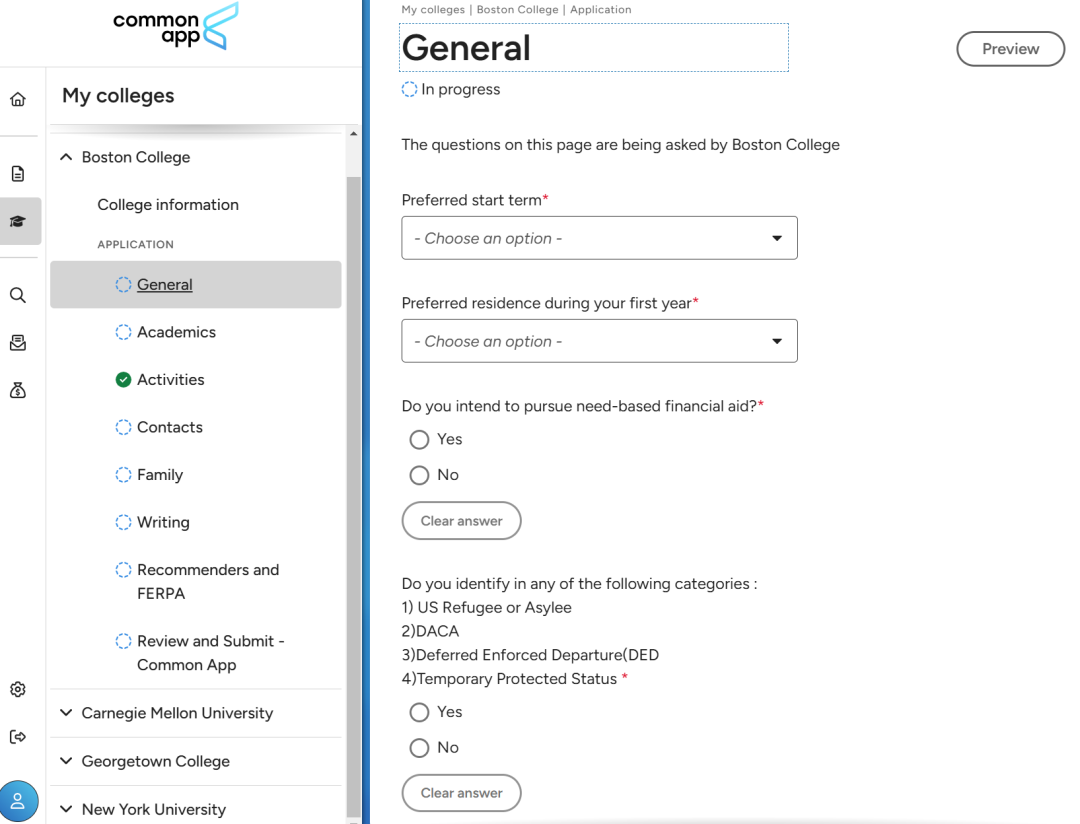This screenshot has height=824, width=1080.
Task: Open the user profile avatar icon
Action: (19, 801)
